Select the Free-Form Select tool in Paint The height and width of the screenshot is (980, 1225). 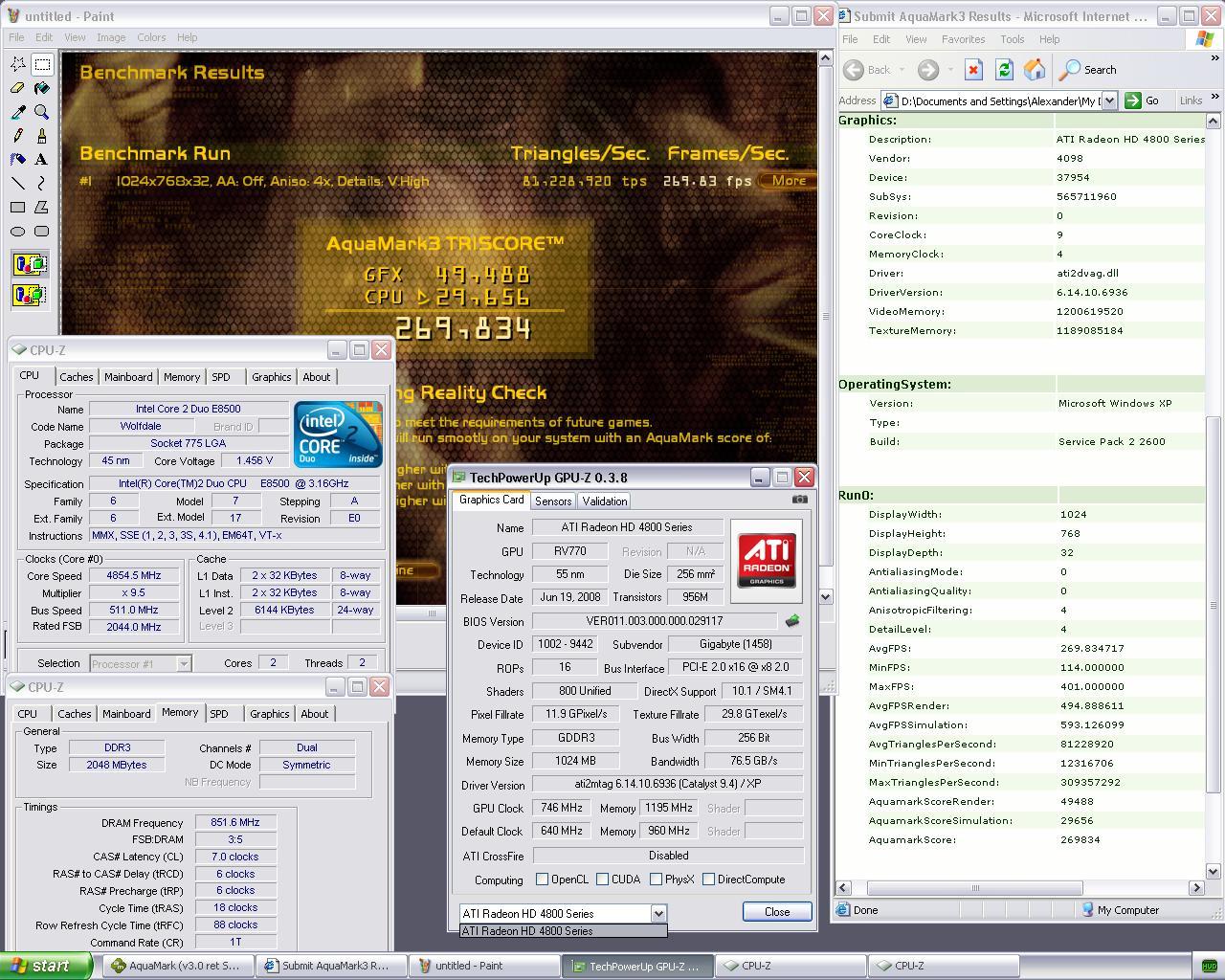pyautogui.click(x=18, y=64)
